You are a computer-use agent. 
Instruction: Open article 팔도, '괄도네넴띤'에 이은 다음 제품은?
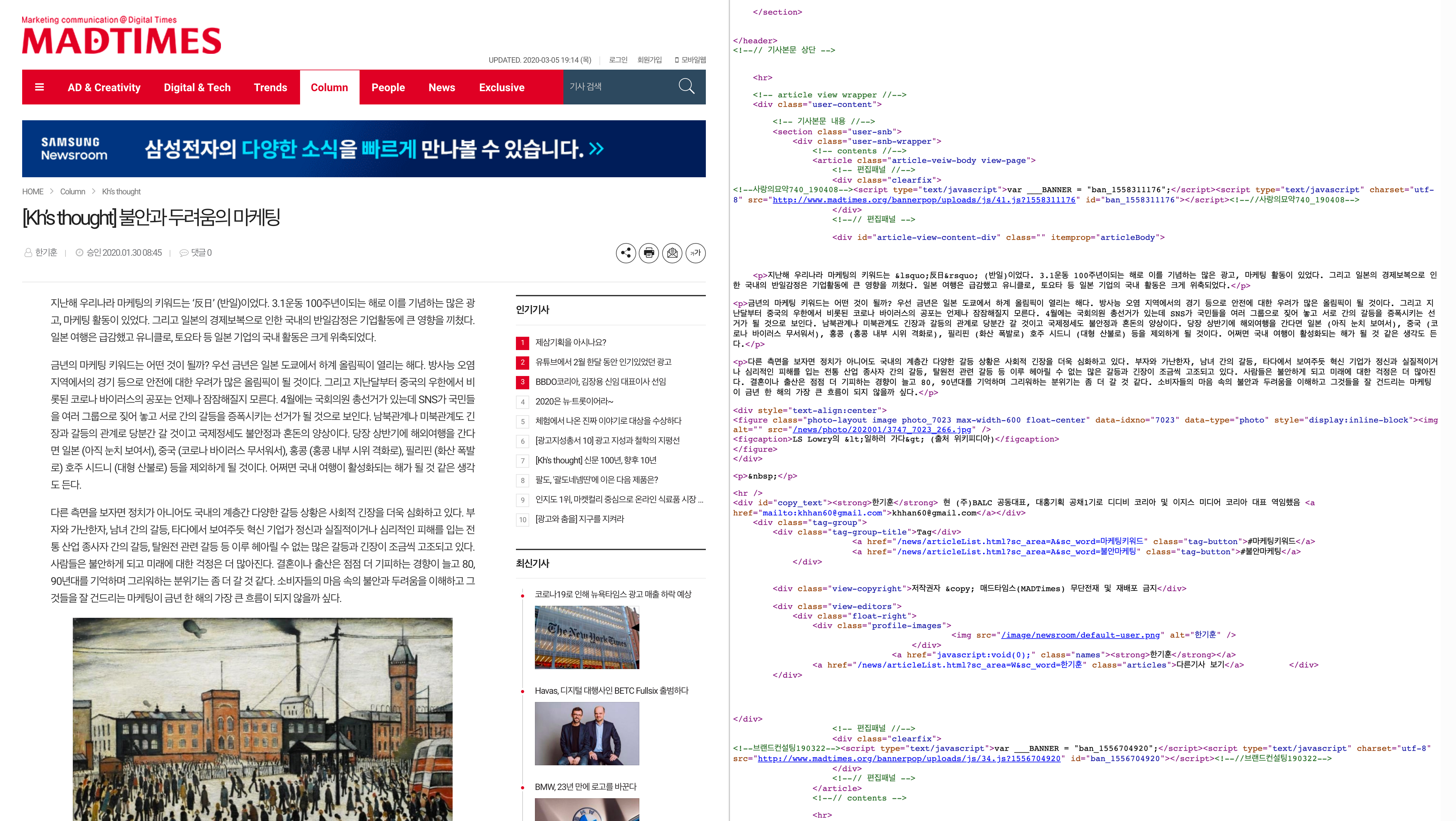[596, 480]
